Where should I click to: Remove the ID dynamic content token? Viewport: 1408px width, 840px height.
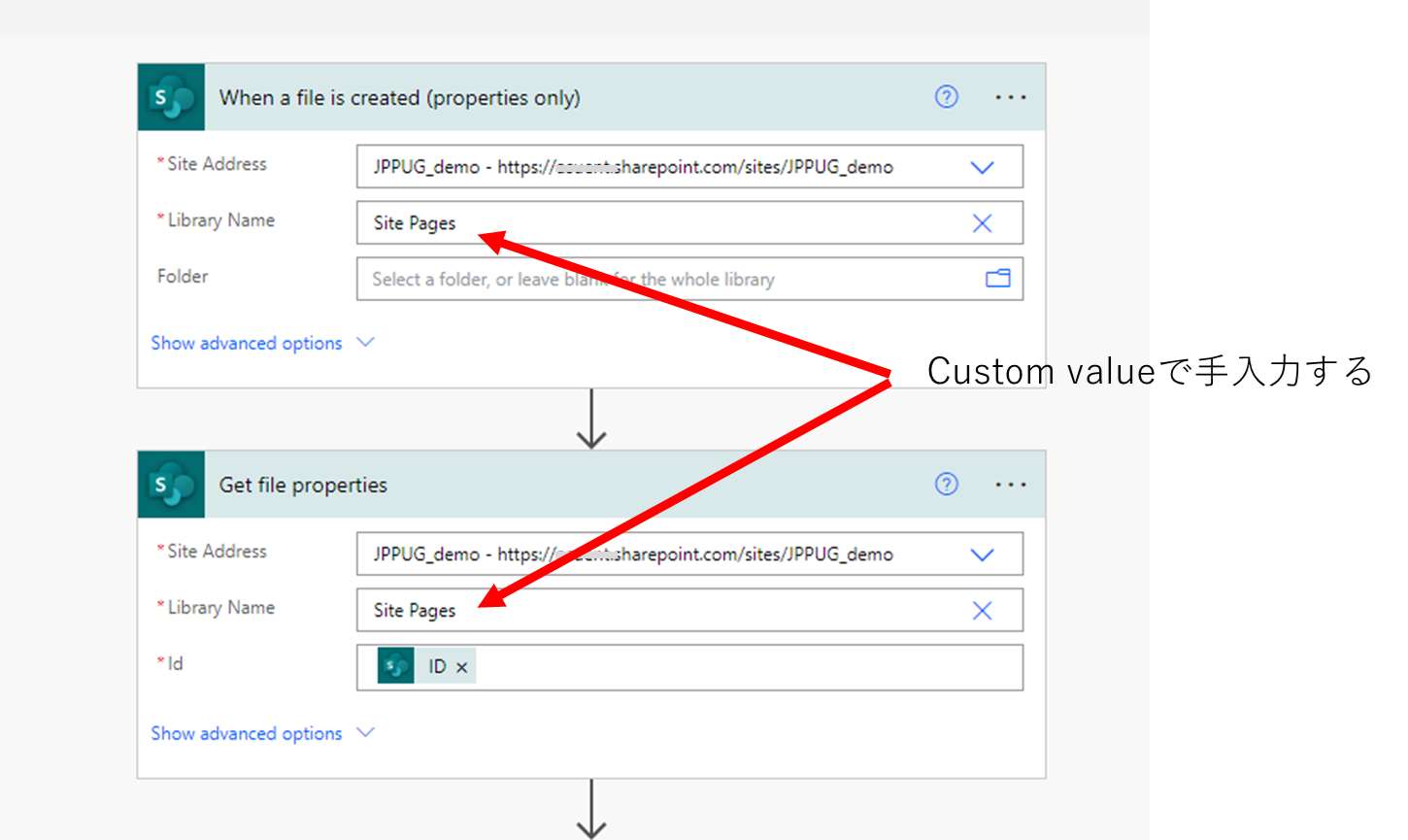[462, 667]
